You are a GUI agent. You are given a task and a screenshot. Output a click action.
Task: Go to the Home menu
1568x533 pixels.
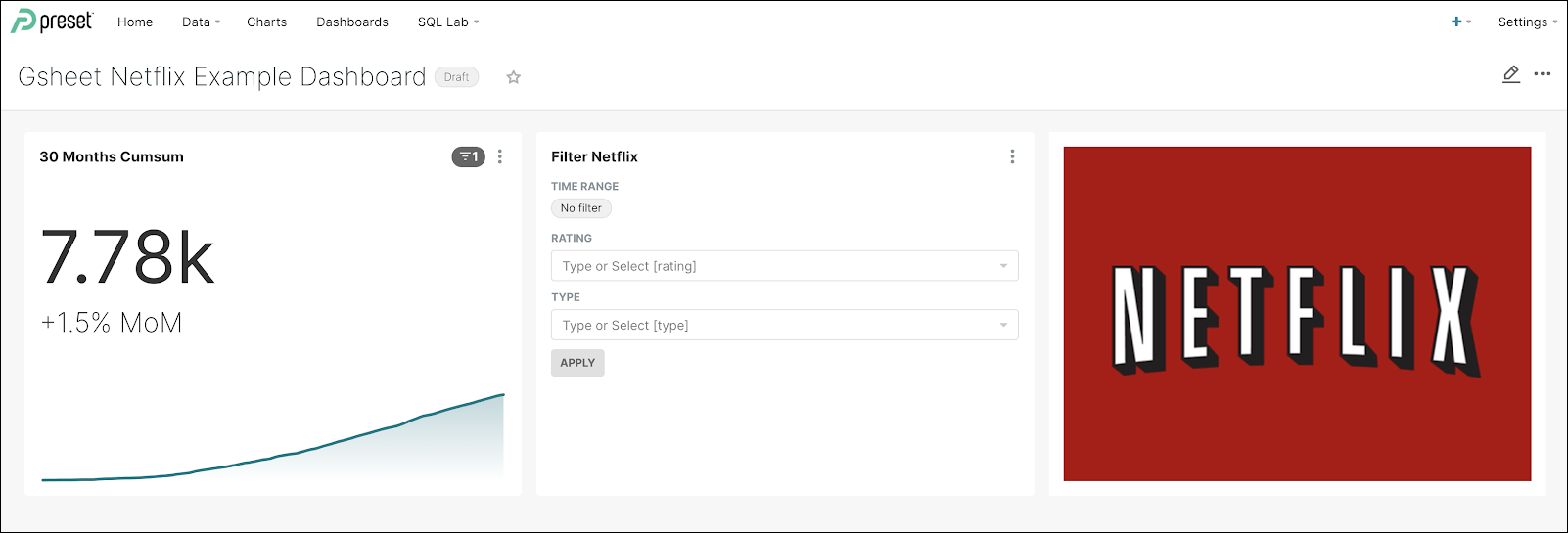click(135, 22)
